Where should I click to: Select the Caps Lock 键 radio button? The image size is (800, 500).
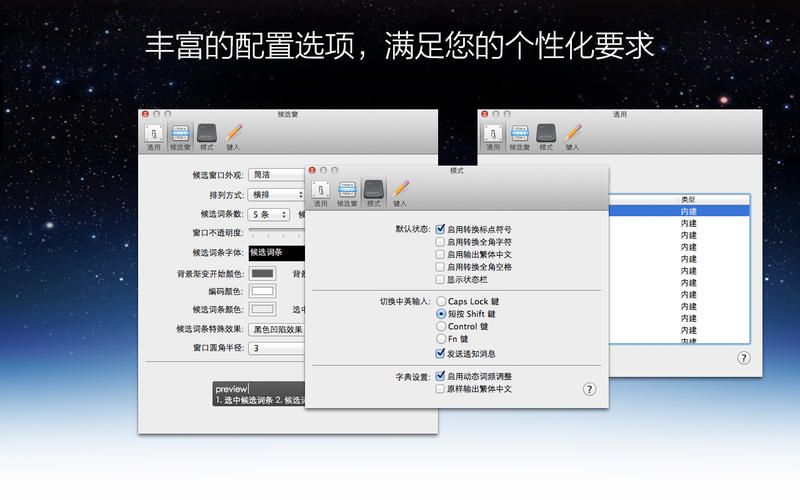point(441,301)
